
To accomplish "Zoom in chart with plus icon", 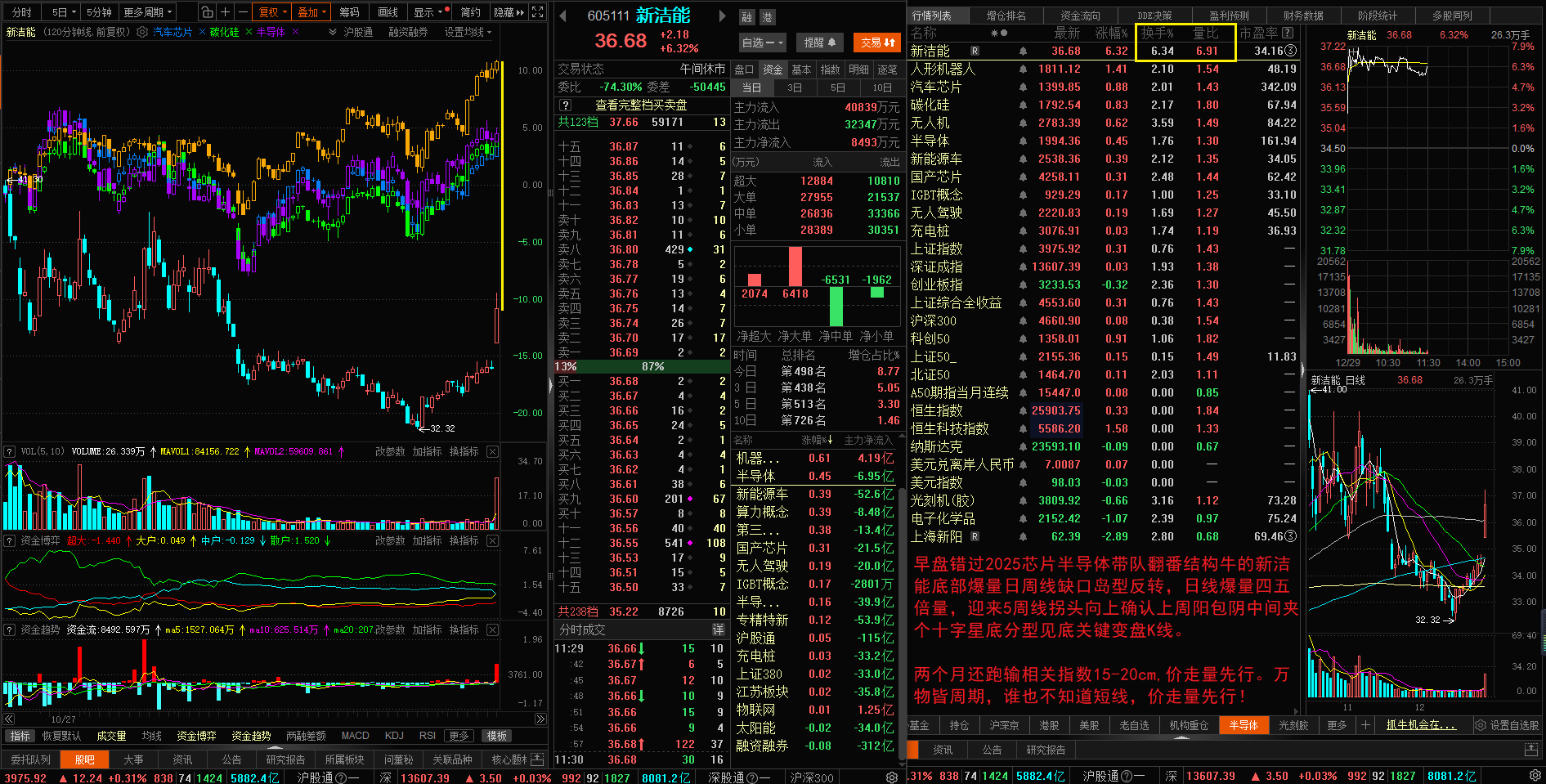I will [225, 12].
